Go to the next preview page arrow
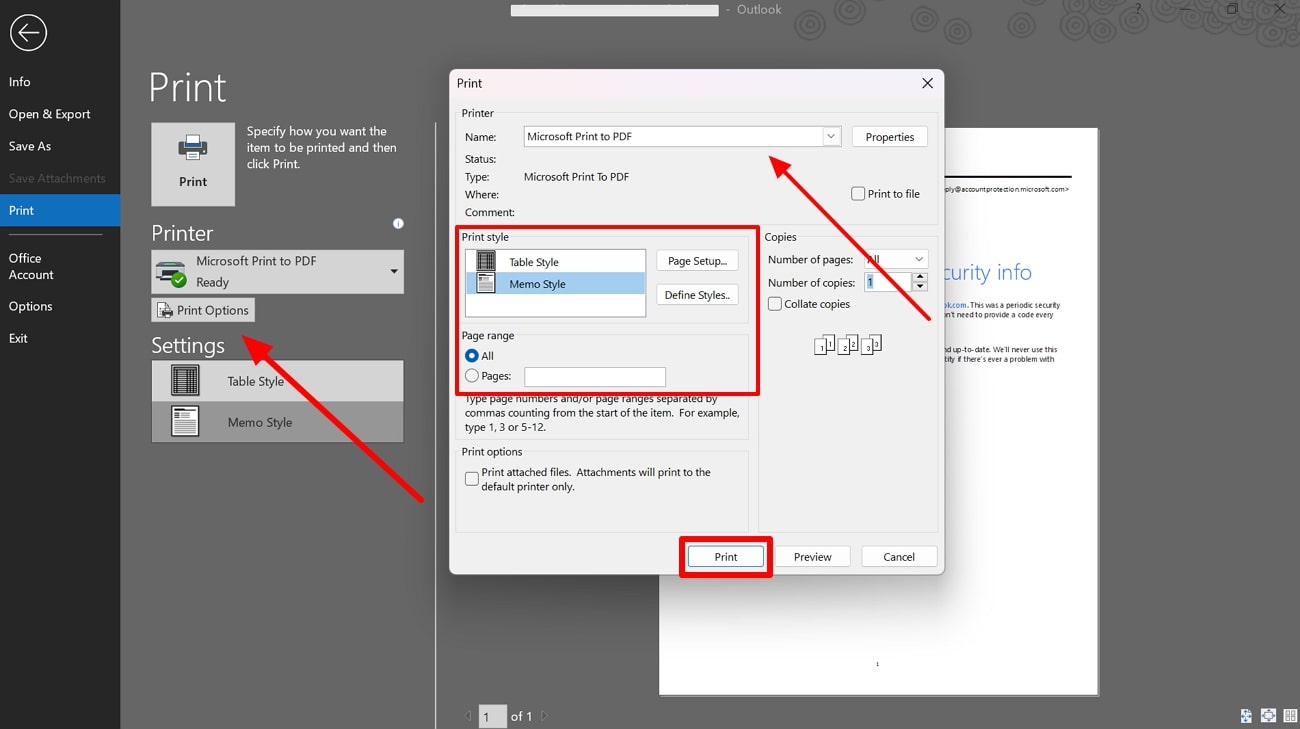This screenshot has height=729, width=1300. pos(544,716)
